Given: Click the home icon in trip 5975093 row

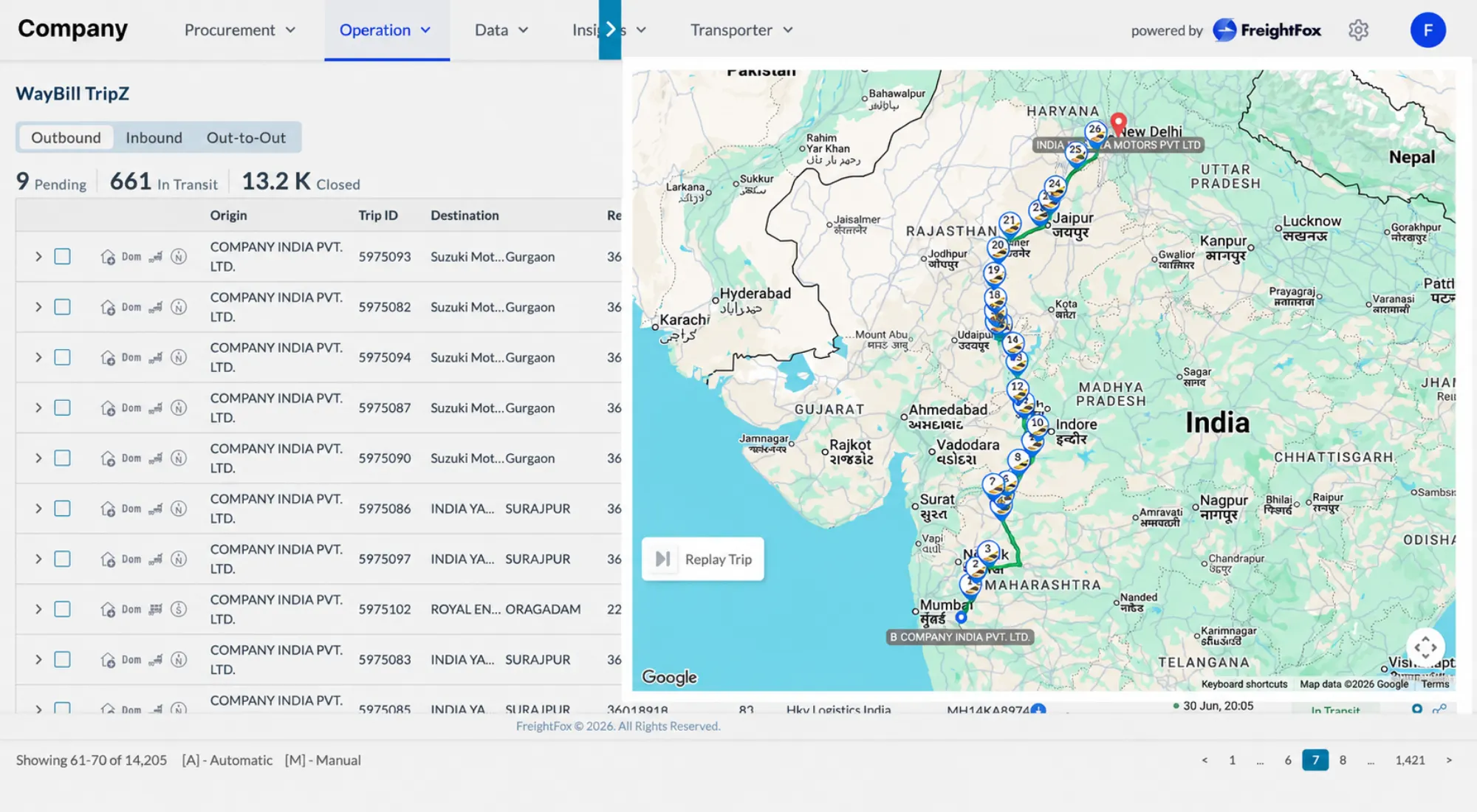Looking at the screenshot, I should pyautogui.click(x=108, y=257).
